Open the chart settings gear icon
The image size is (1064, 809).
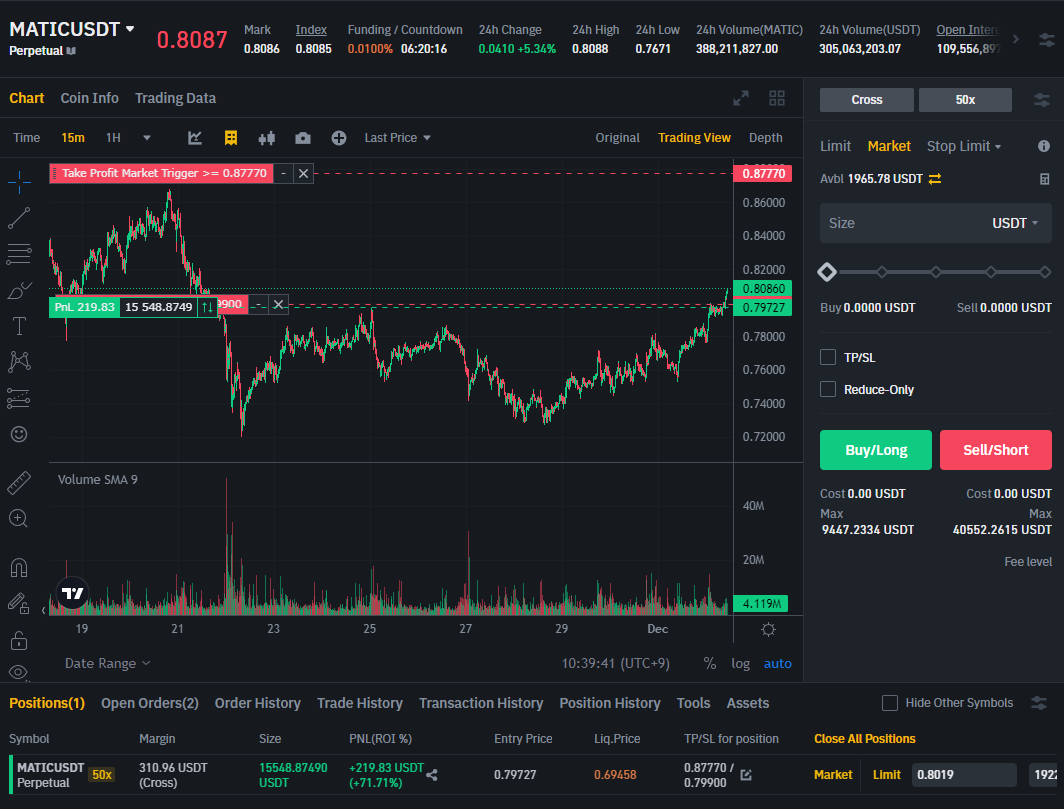click(x=768, y=629)
